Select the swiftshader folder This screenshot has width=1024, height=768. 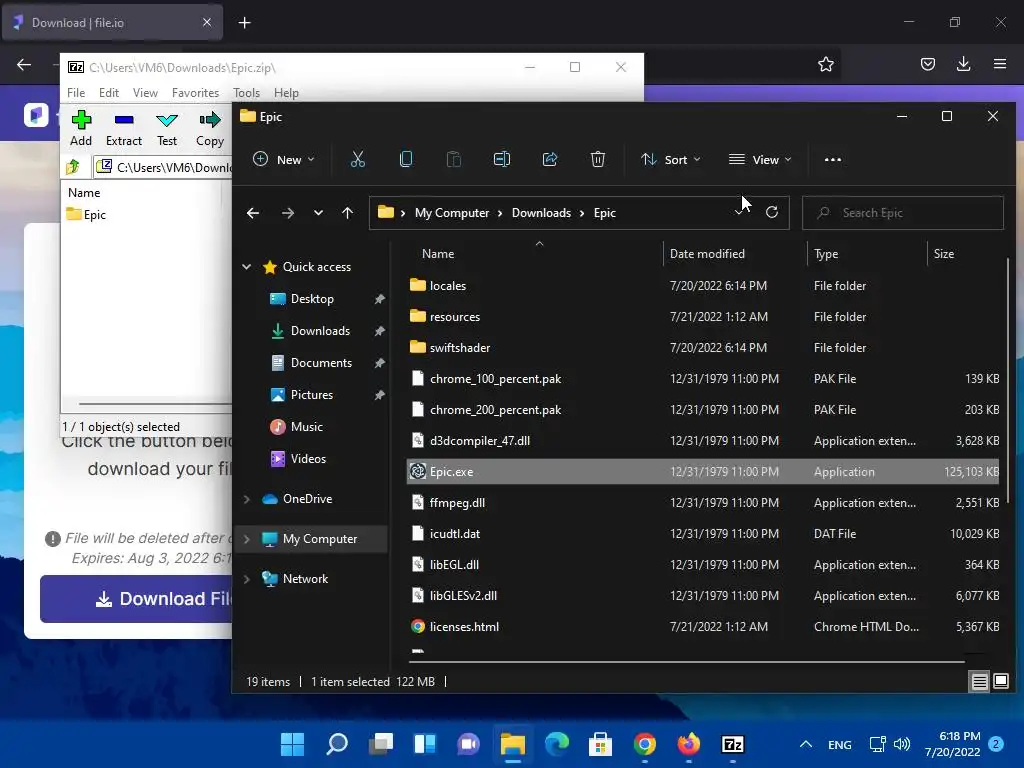coord(703,347)
